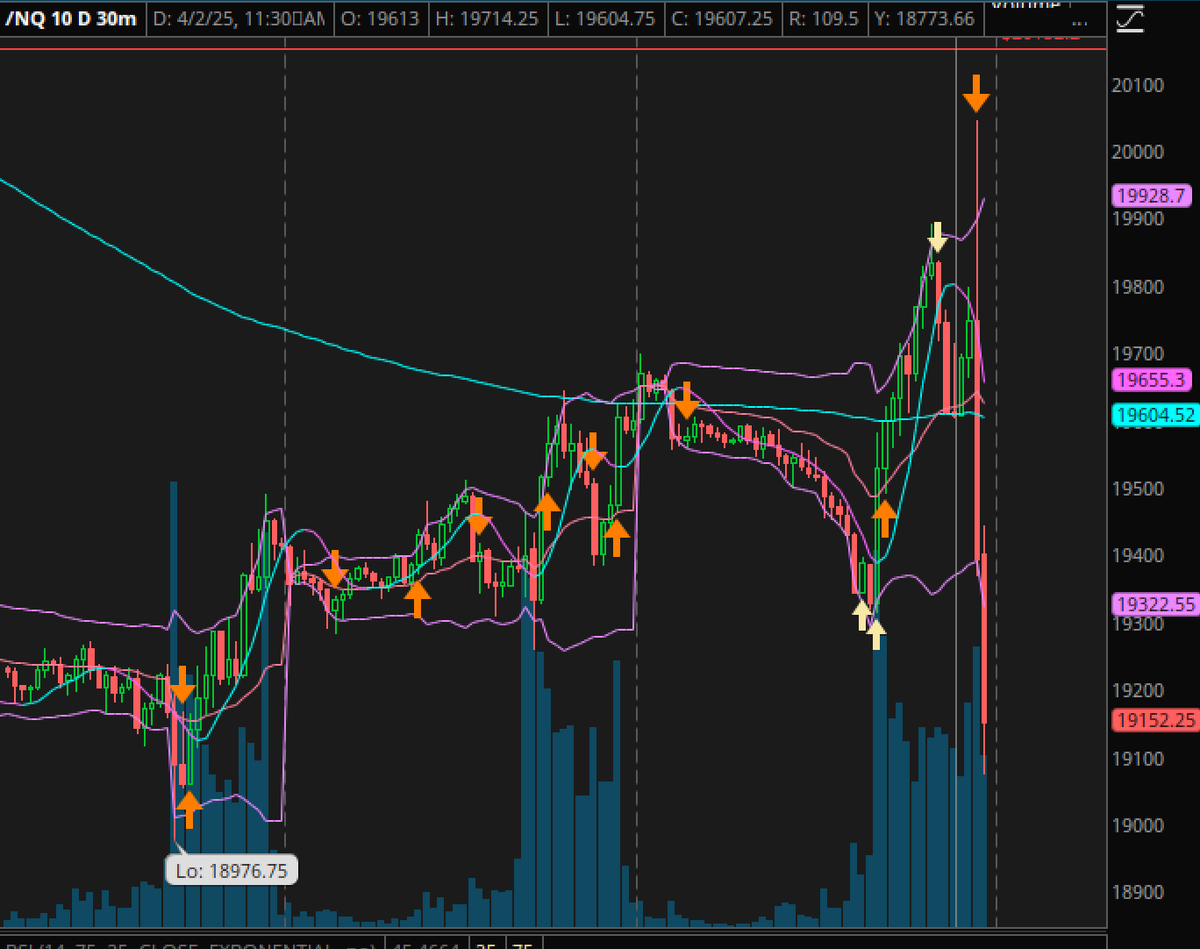This screenshot has width=1200, height=949.
Task: Click the 19200 price axis label
Action: [x=1137, y=691]
